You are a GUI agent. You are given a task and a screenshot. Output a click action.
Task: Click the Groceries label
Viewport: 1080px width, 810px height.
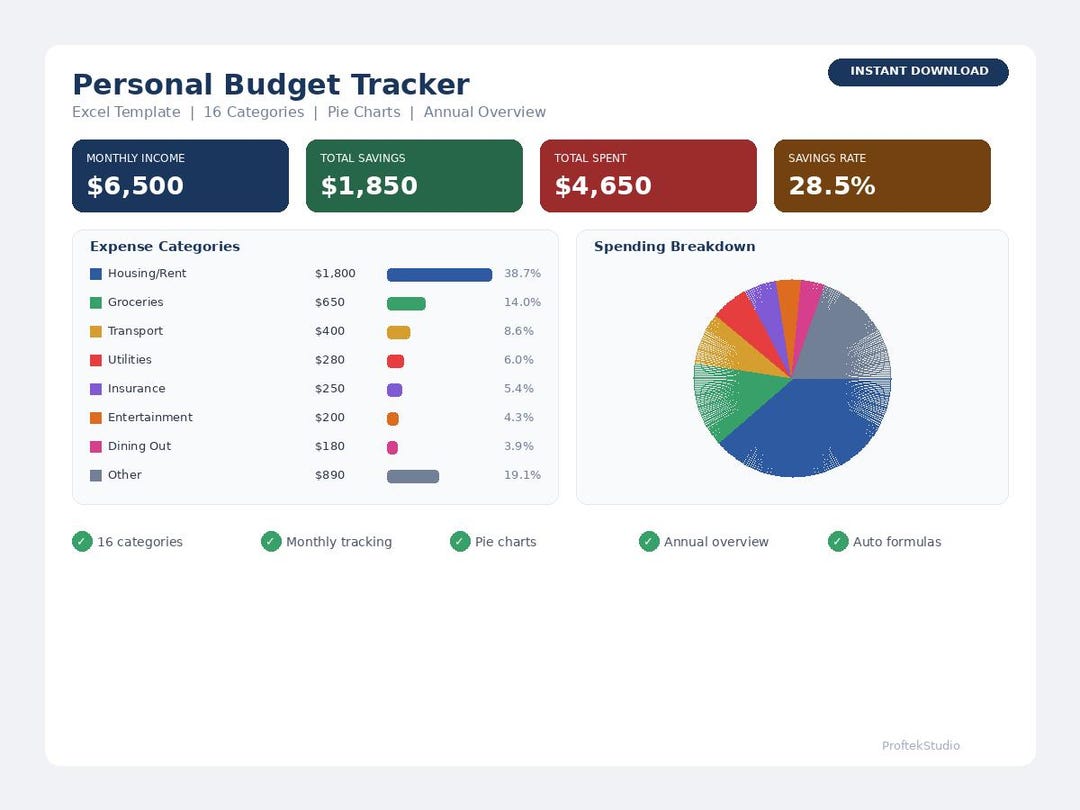[x=136, y=302]
